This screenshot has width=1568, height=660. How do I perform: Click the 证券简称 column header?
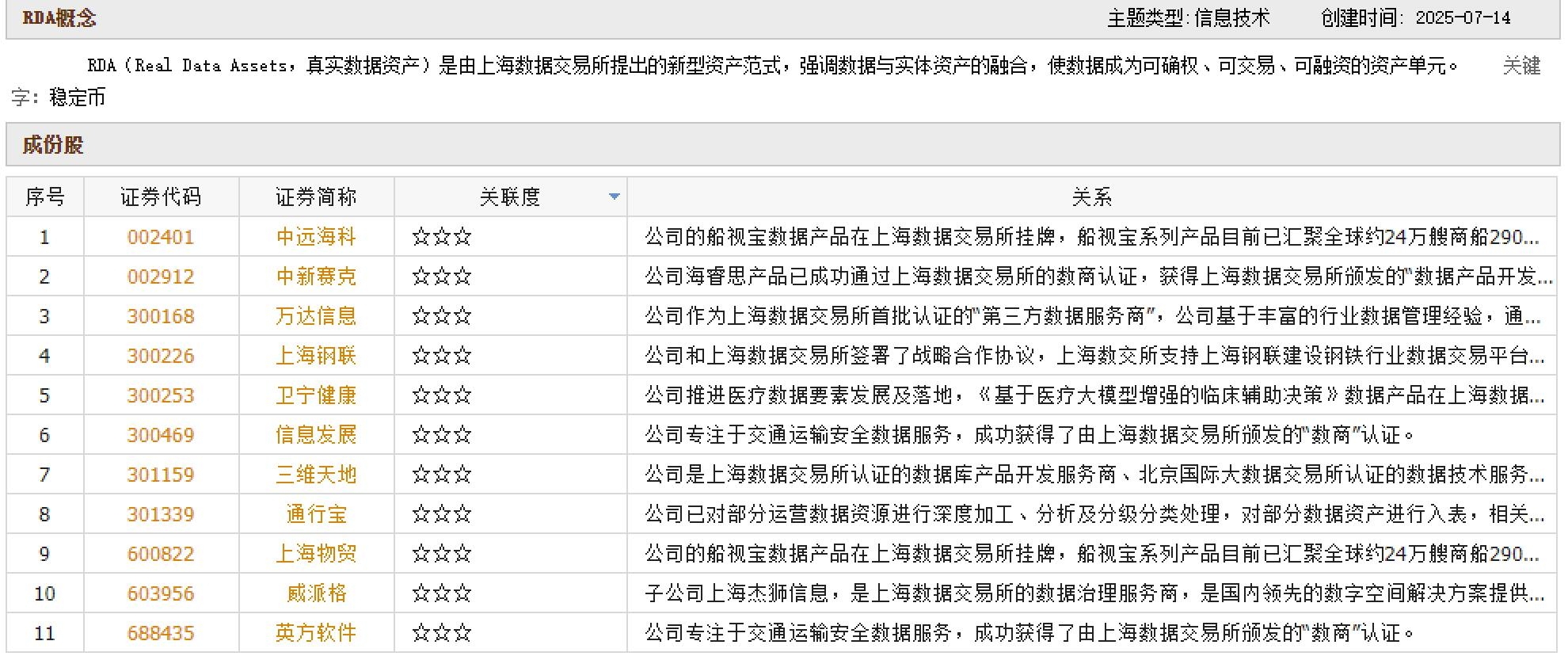(317, 196)
